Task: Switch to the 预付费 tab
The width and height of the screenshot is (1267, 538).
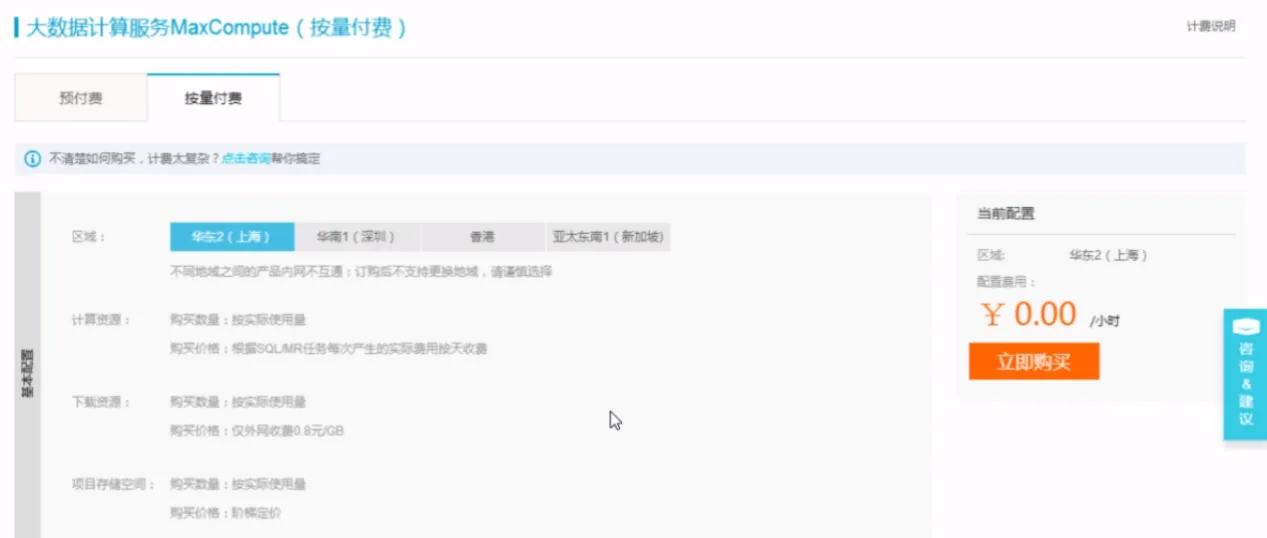Action: (81, 99)
